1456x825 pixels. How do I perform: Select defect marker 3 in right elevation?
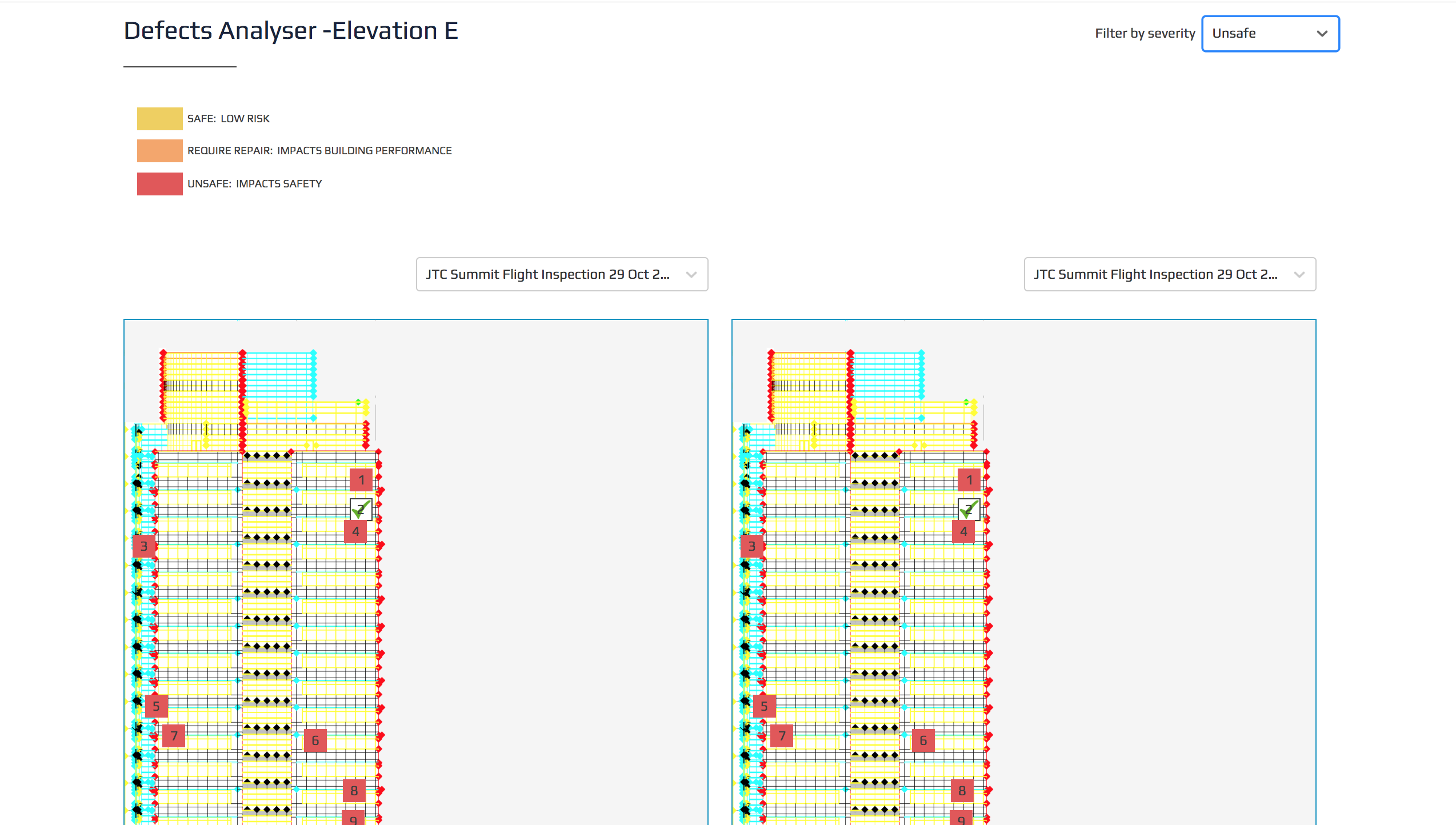[x=752, y=546]
